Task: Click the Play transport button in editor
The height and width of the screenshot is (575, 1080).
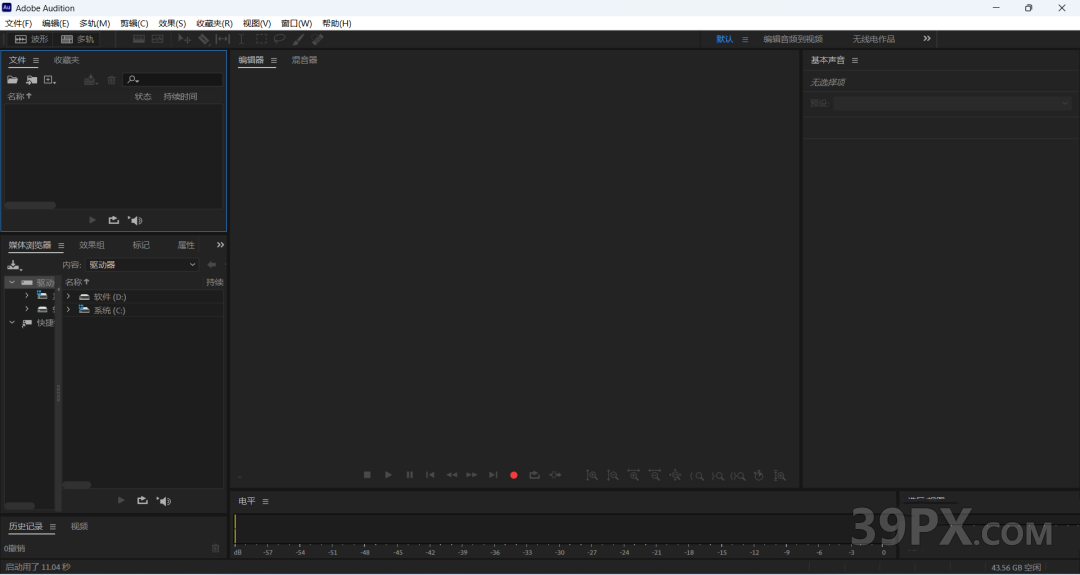Action: (x=388, y=475)
